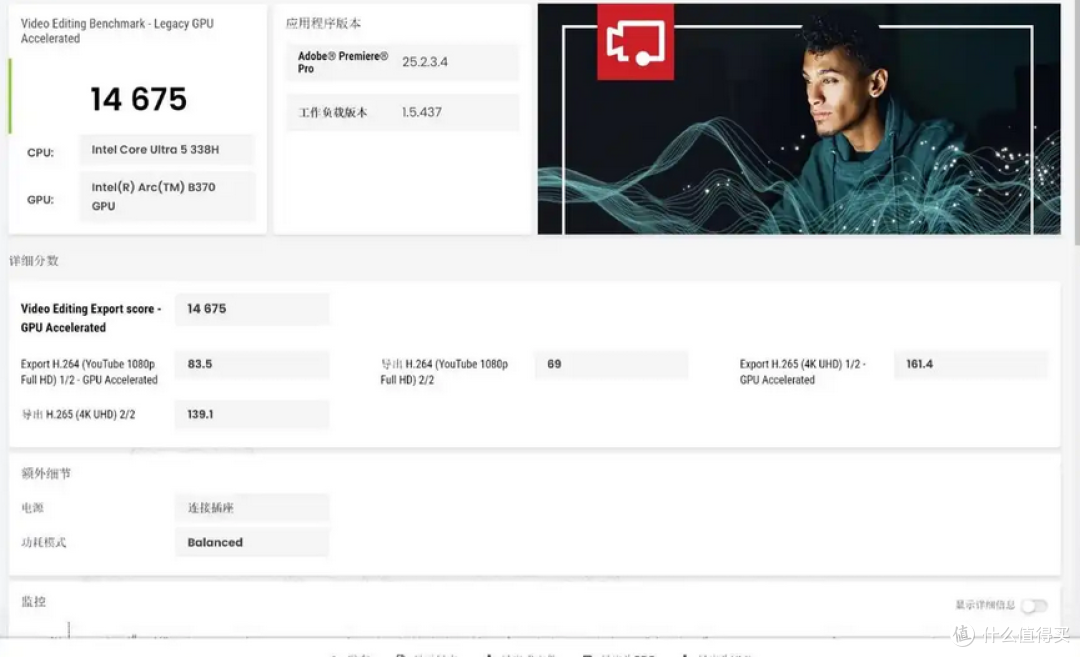
Task: Click the '监控' section heading
Action: point(34,601)
